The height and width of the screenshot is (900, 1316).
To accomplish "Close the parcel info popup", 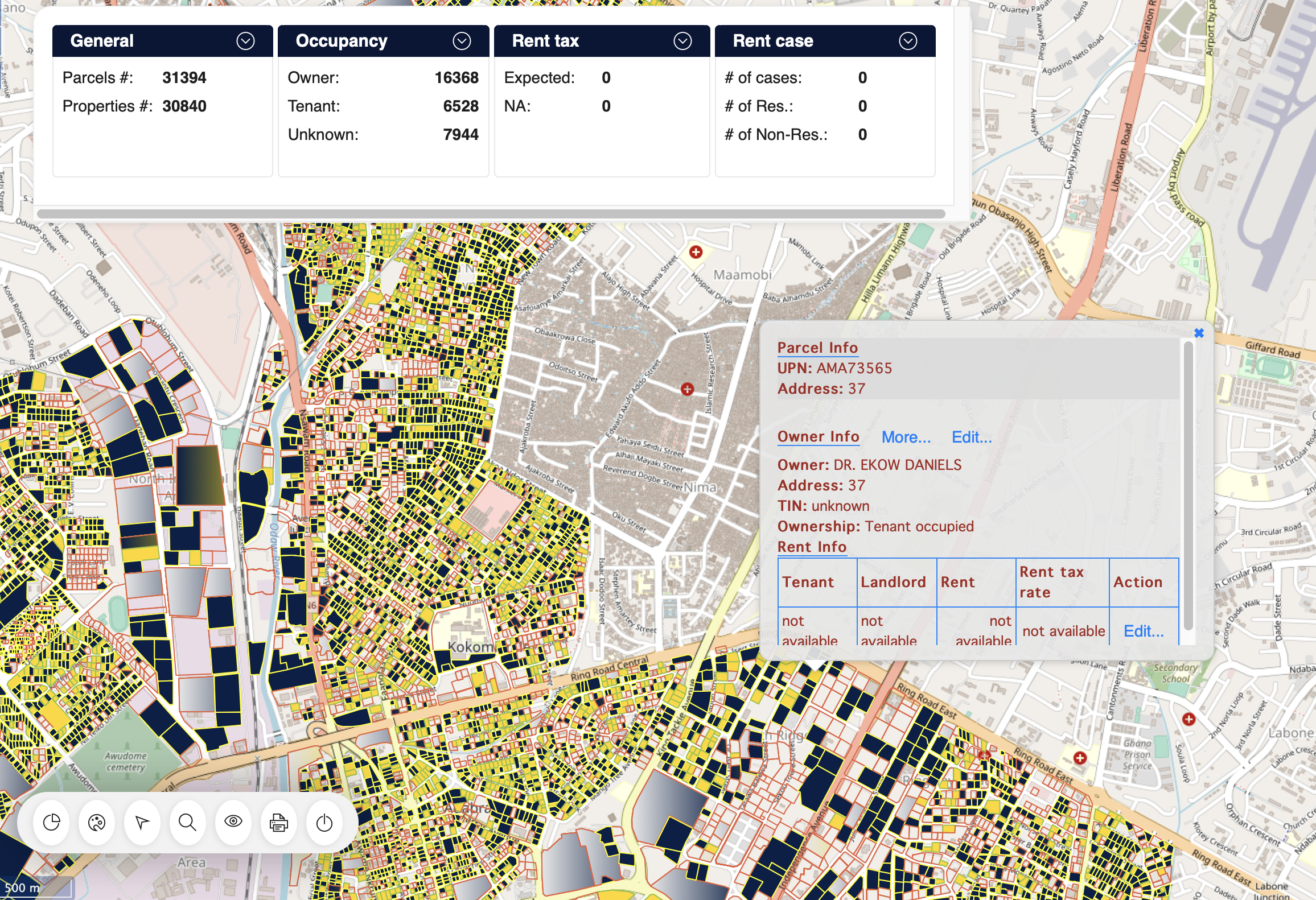I will [x=1199, y=333].
